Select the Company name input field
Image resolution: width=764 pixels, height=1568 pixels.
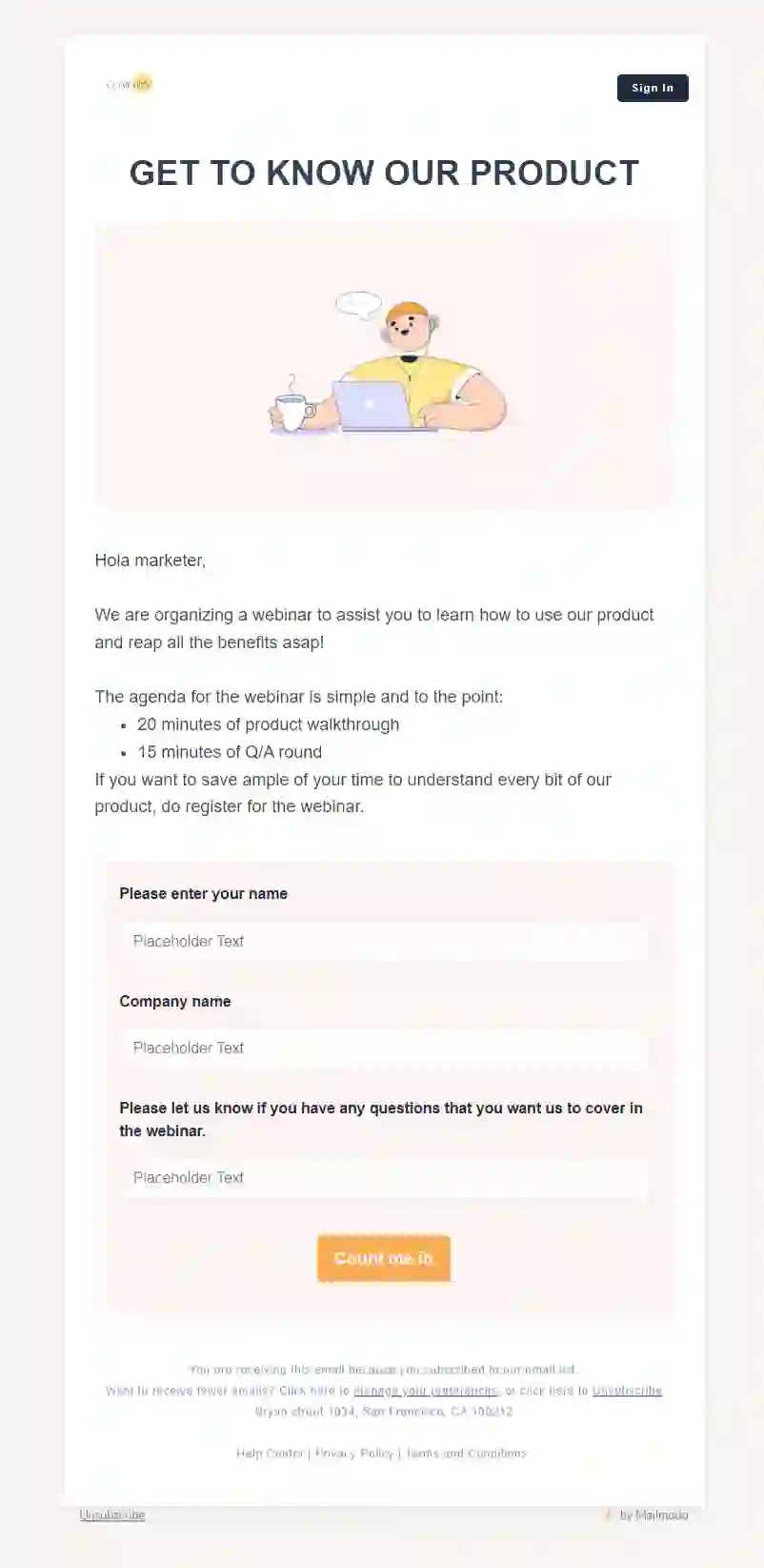(x=384, y=1048)
